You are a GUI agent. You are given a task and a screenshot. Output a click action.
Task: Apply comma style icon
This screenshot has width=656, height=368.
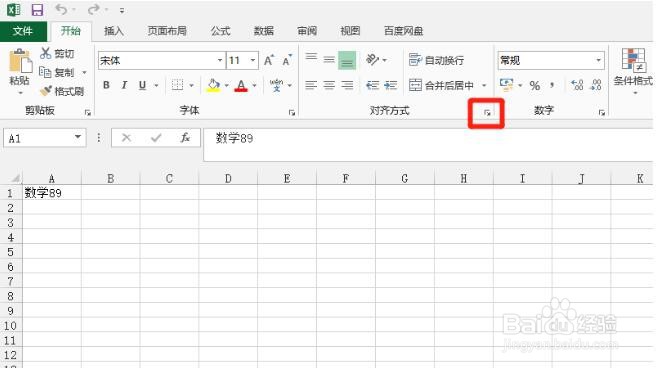553,85
